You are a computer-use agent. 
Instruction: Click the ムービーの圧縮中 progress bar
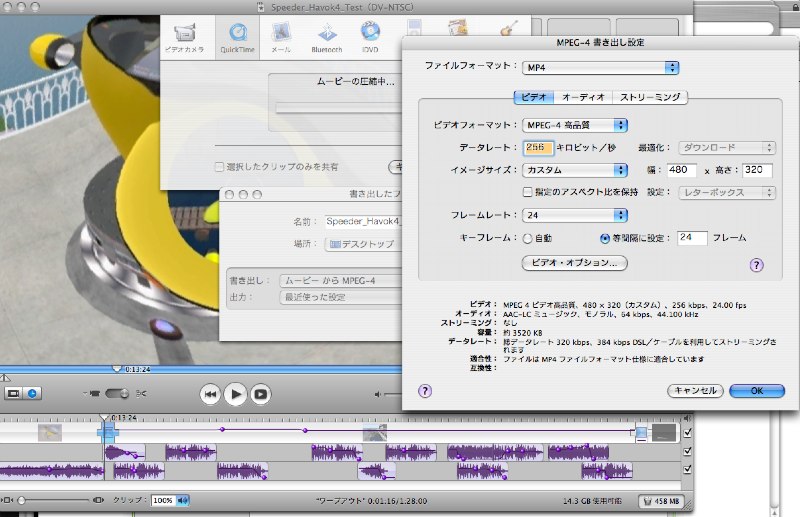(339, 107)
